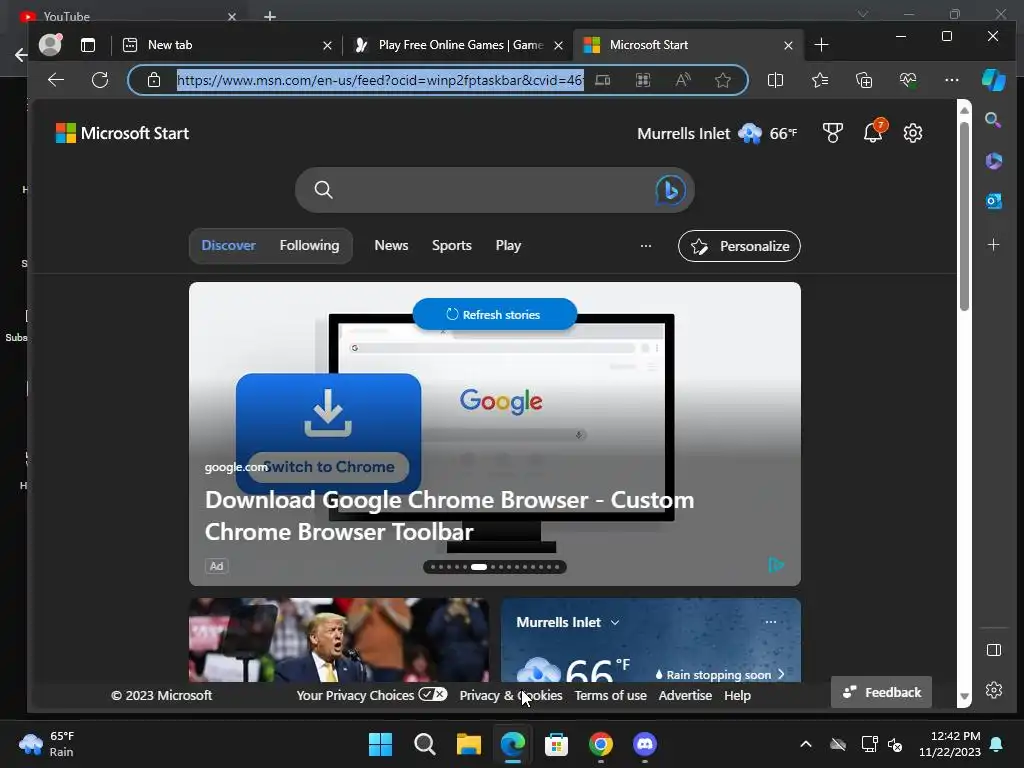Viewport: 1024px width, 768px height.
Task: Open the Favorites list icon
Action: (820, 80)
